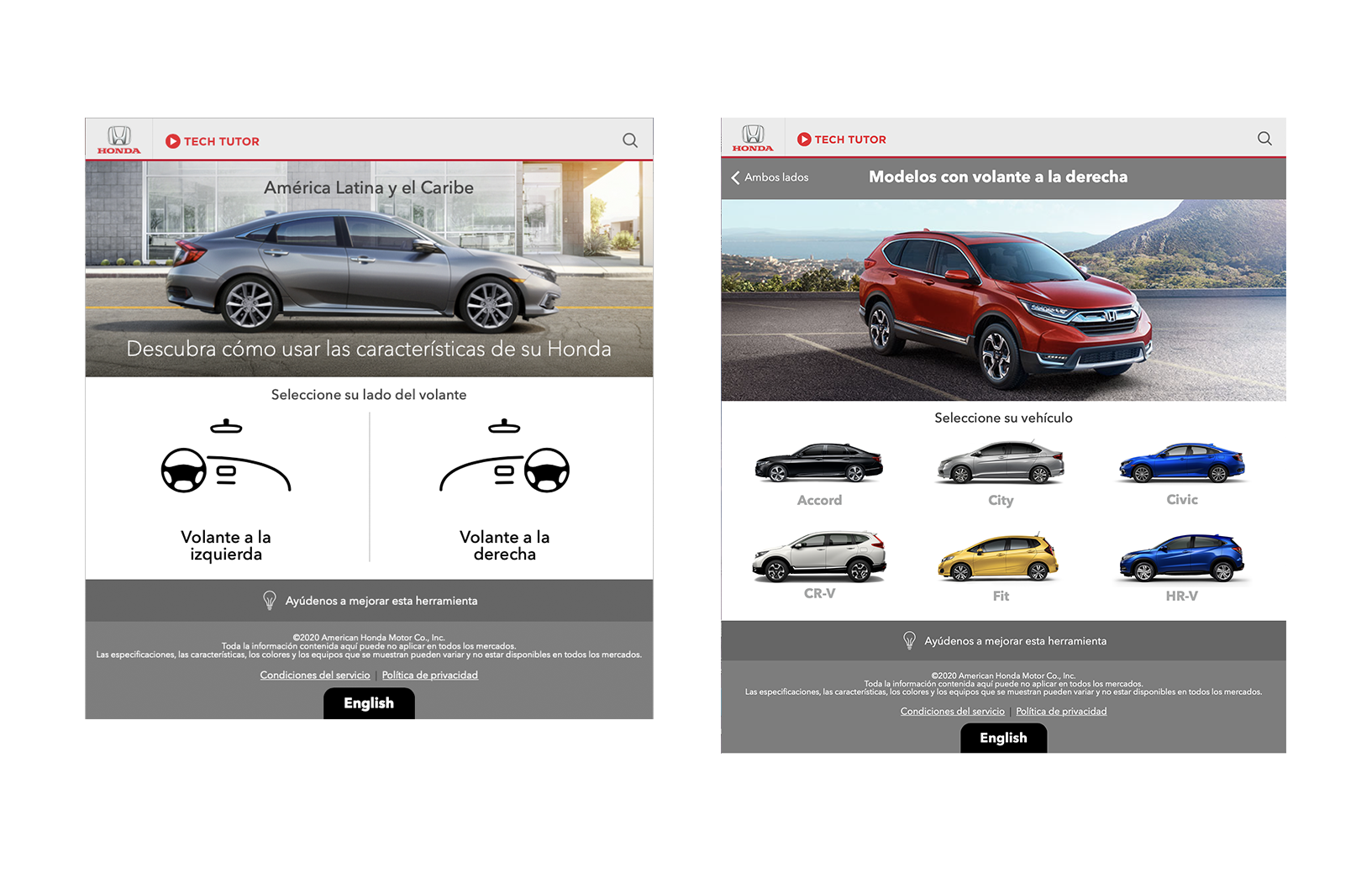
Task: Select the blue HR-V car image
Action: point(1182,558)
